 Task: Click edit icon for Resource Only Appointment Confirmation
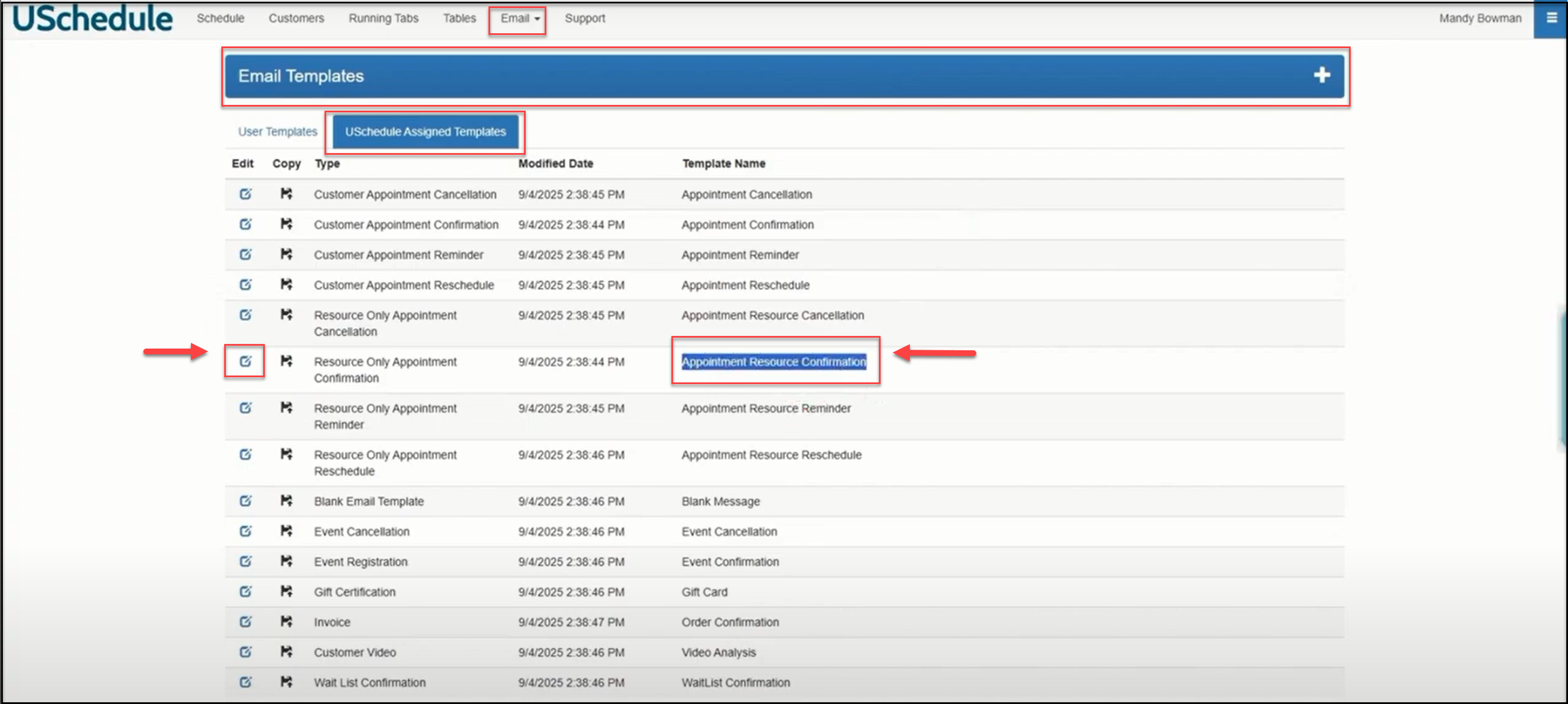click(x=245, y=361)
